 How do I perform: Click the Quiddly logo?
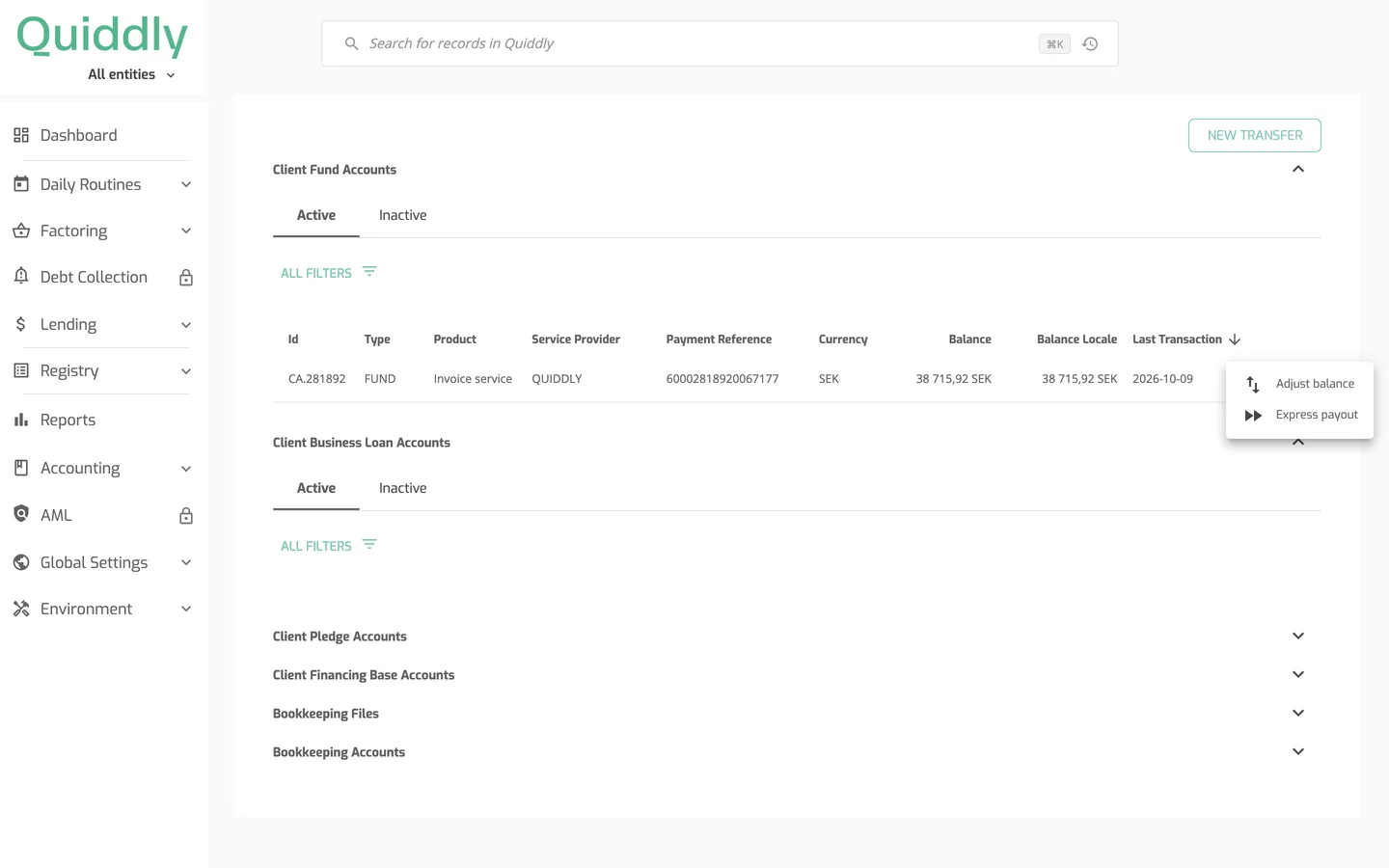coord(102,37)
